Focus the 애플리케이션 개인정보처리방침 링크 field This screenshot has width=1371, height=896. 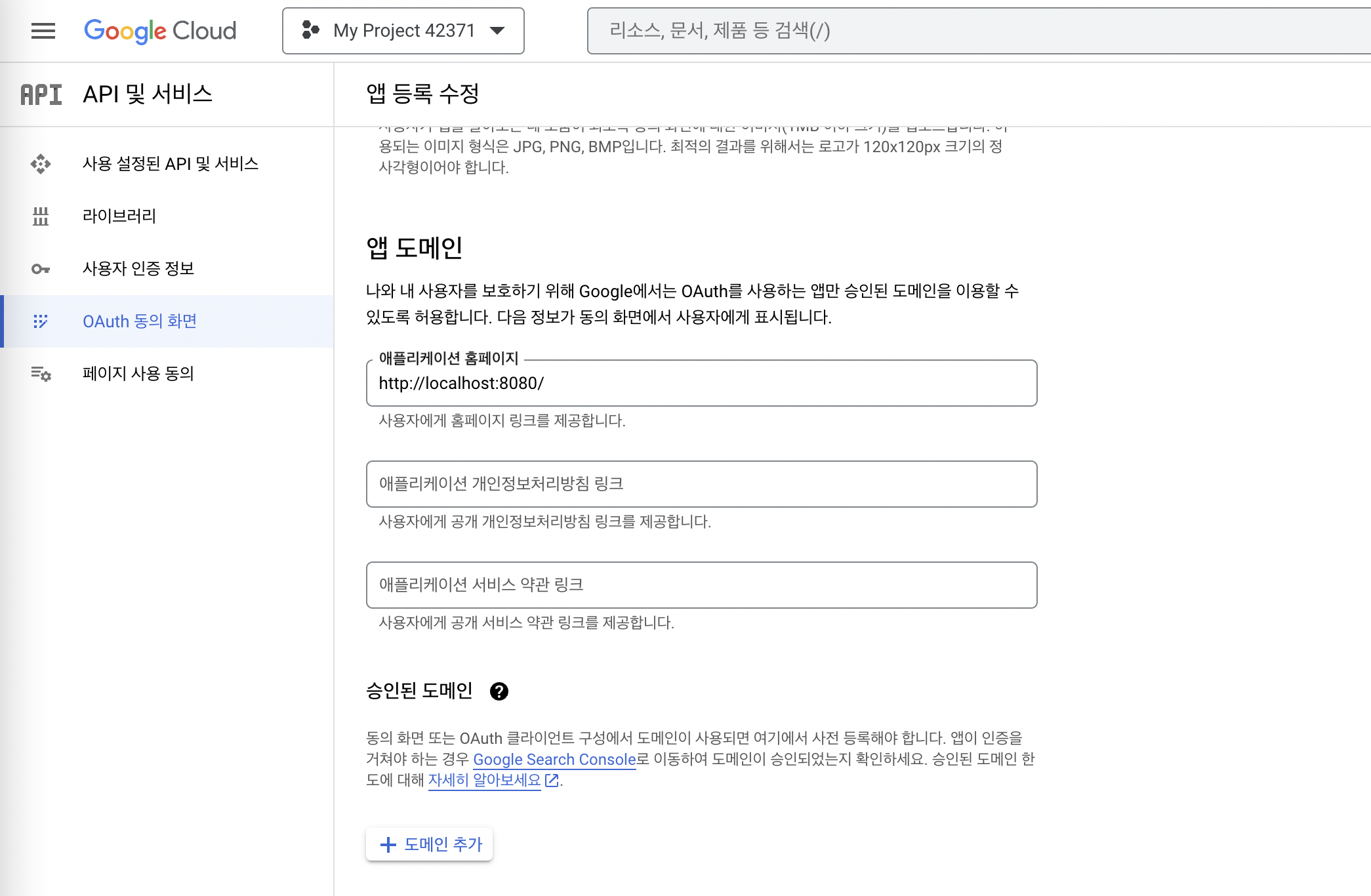(x=701, y=484)
